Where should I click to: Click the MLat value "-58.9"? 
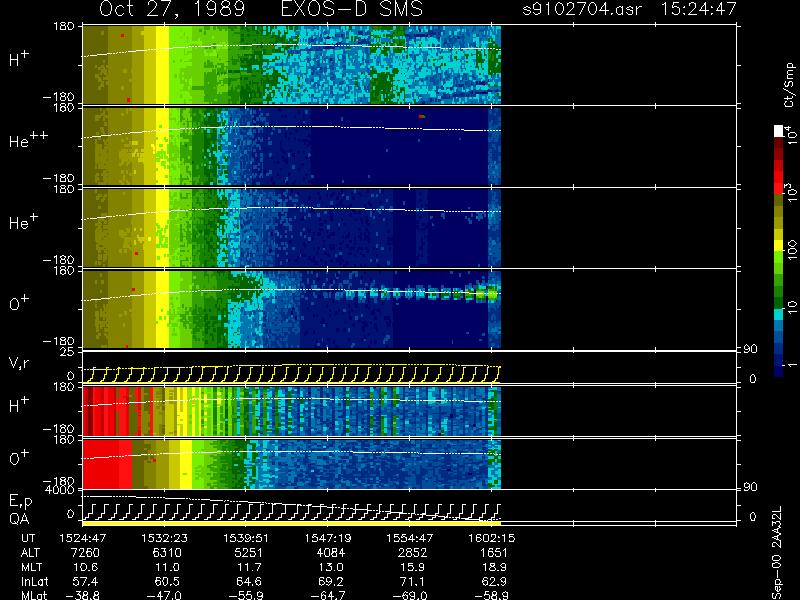491,595
